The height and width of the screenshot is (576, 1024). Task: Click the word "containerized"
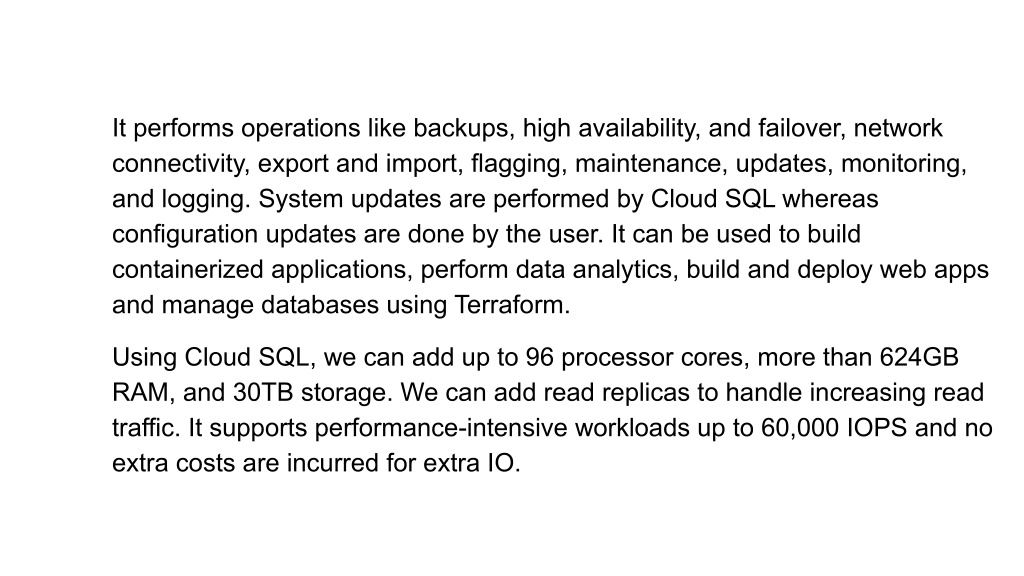187,270
